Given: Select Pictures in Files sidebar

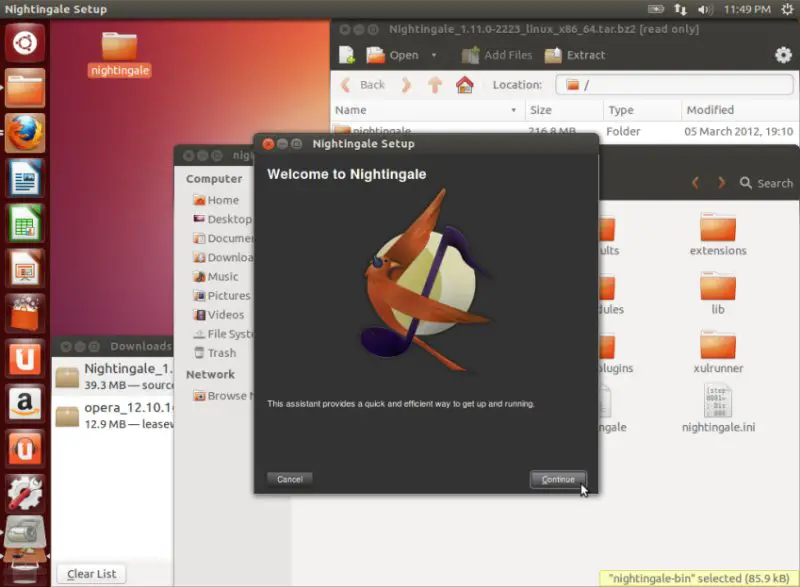Looking at the screenshot, I should 222,295.
